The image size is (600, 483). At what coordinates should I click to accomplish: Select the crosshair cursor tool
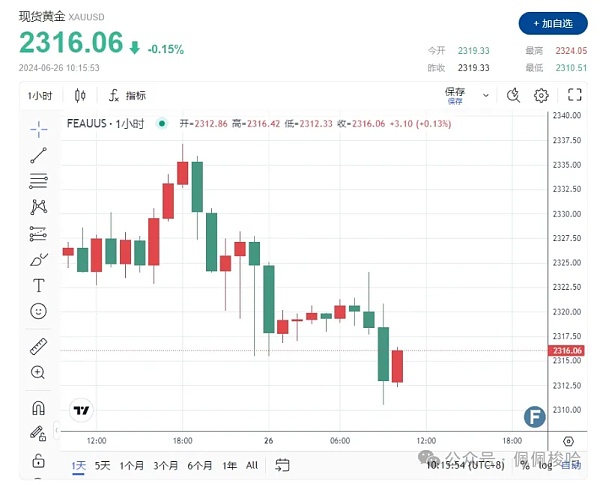(38, 128)
